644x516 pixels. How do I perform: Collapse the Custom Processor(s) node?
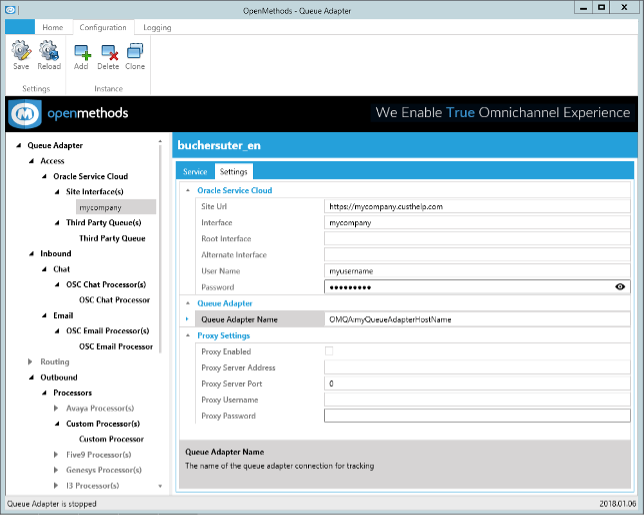(x=57, y=424)
